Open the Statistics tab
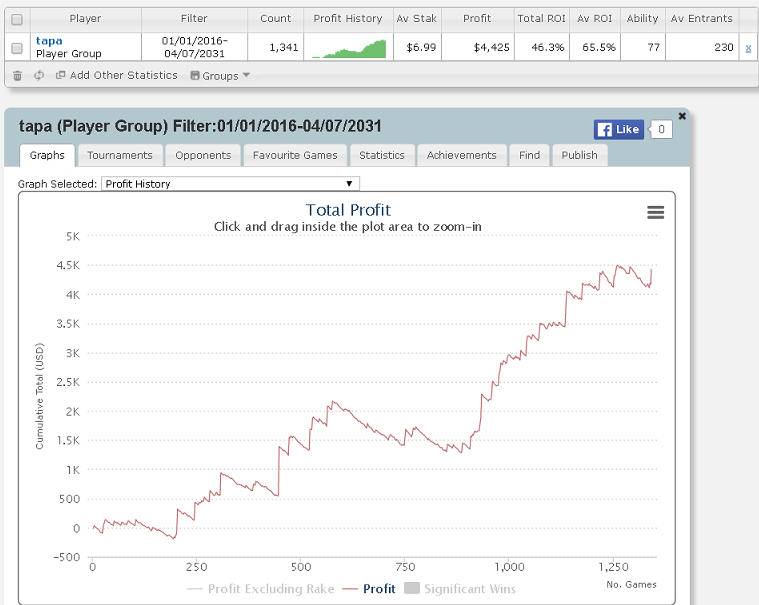759x605 pixels. [381, 155]
